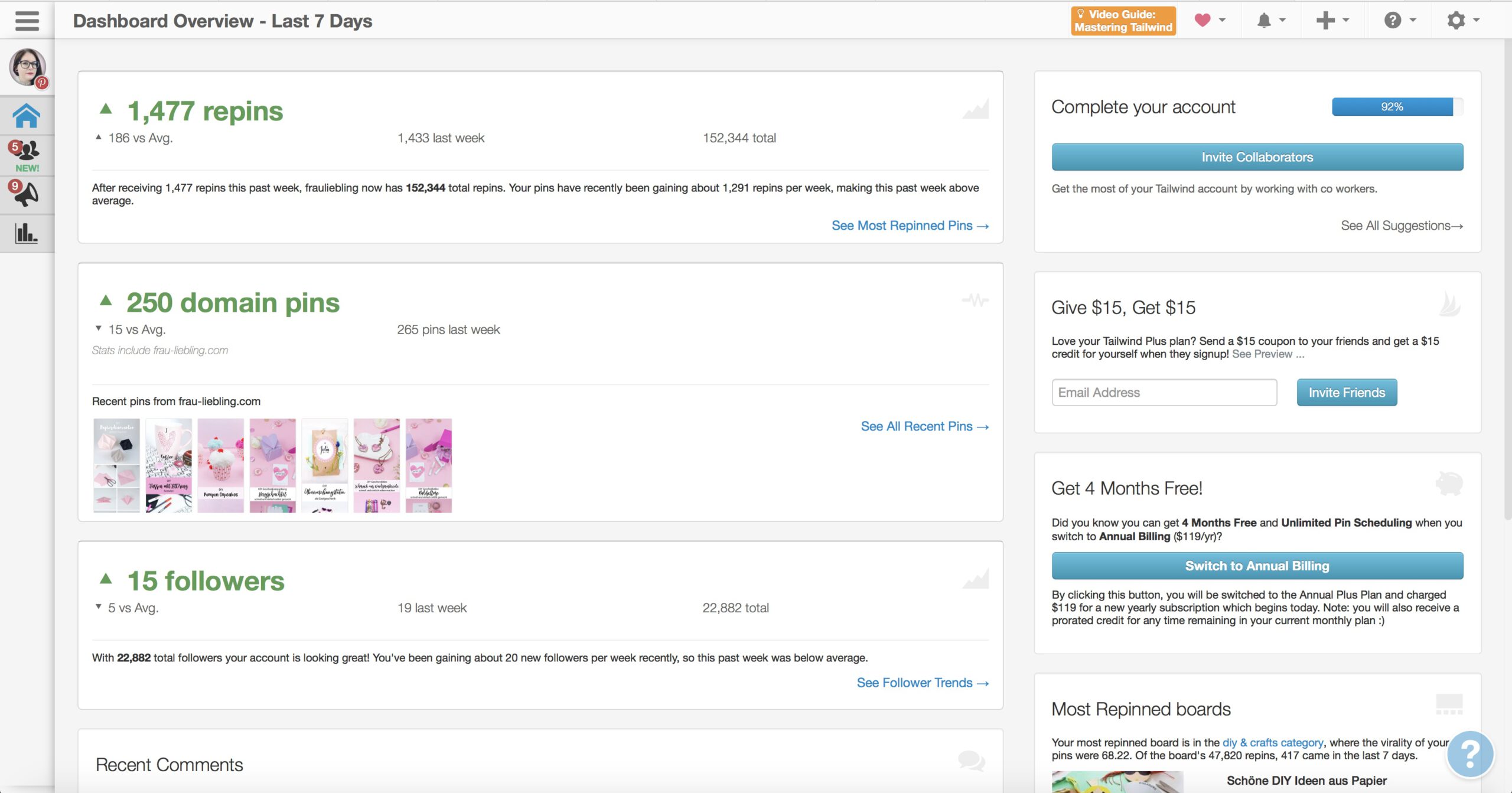Click the home dashboard sidebar icon

coord(27,116)
